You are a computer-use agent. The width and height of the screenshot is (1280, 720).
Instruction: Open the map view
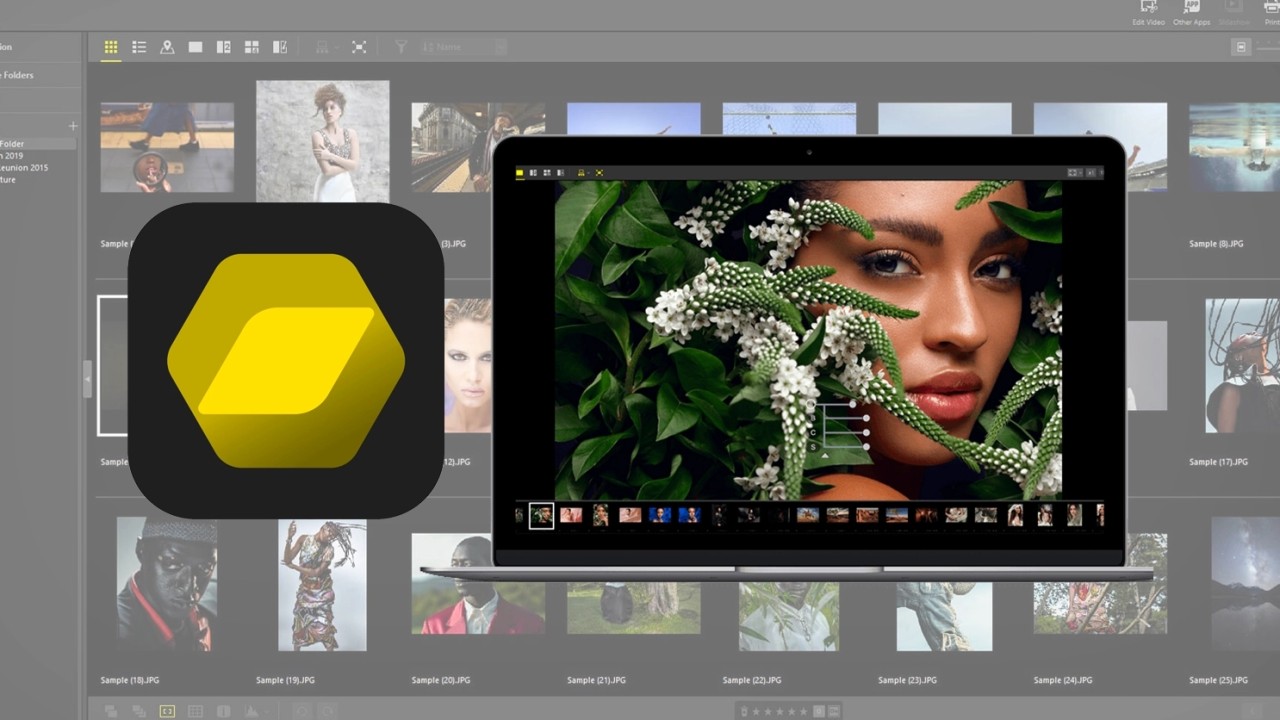pyautogui.click(x=167, y=47)
